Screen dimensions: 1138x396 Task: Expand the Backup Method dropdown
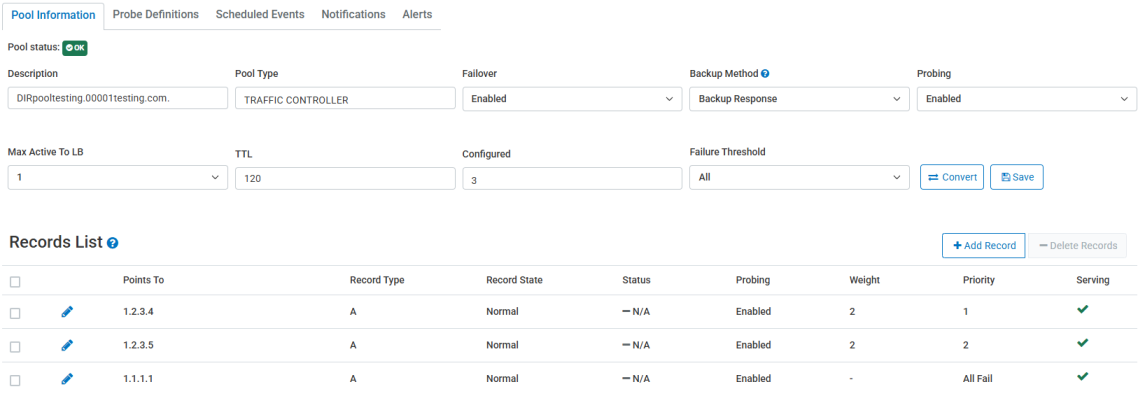[799, 99]
